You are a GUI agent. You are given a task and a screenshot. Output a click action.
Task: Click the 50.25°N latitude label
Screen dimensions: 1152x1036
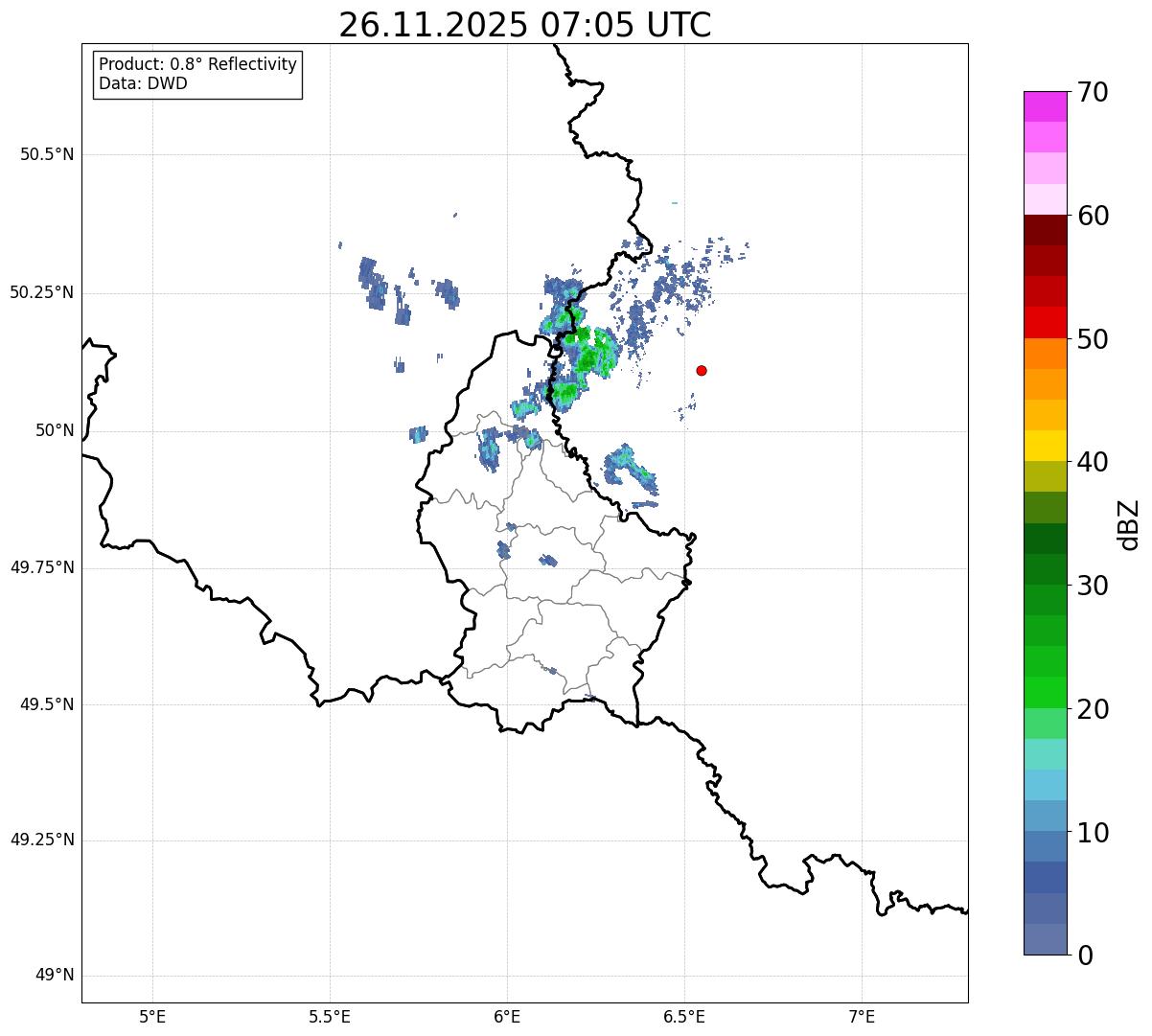pos(42,292)
